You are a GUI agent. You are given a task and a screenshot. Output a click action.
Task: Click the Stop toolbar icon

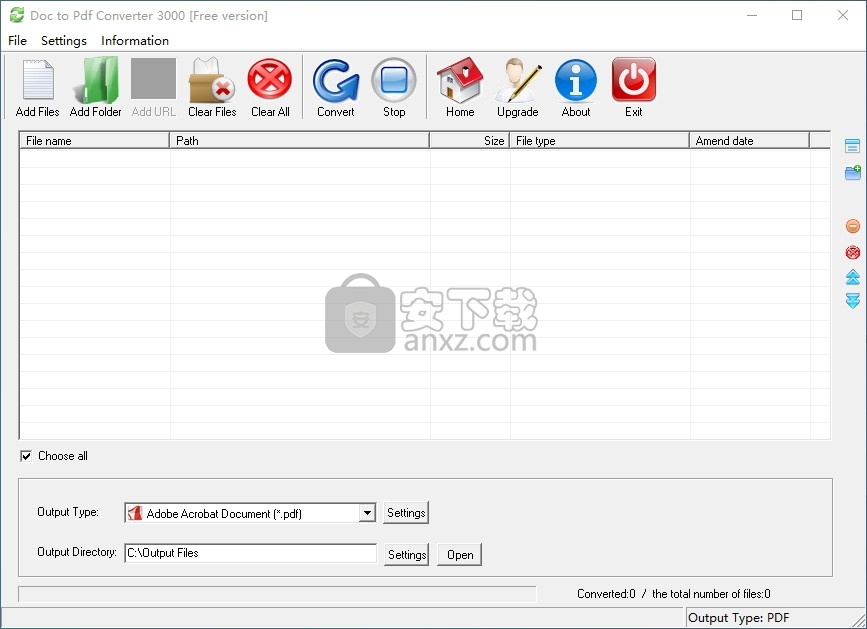coord(394,81)
